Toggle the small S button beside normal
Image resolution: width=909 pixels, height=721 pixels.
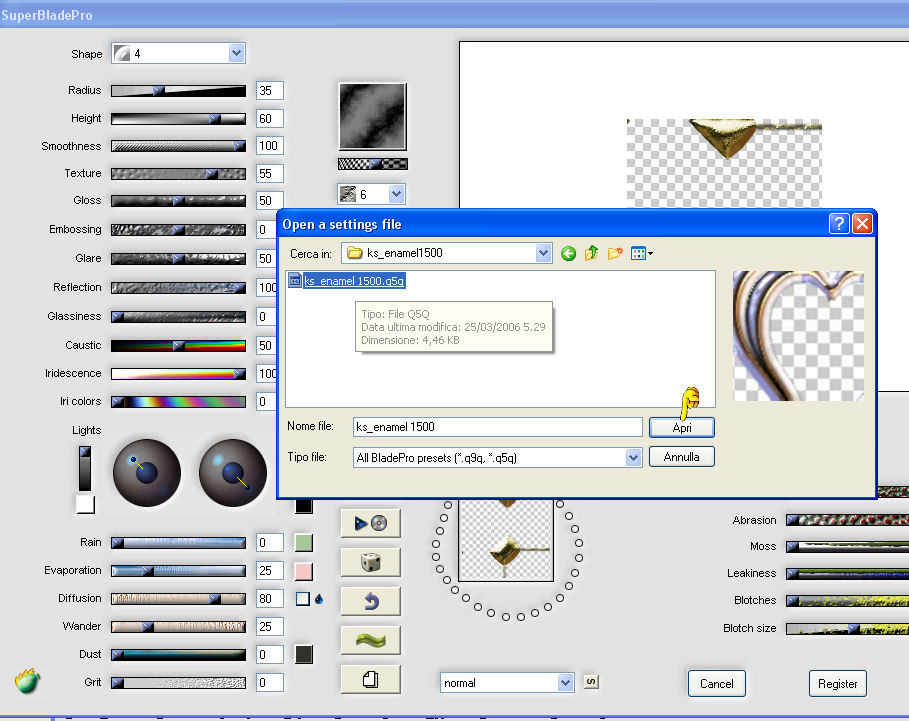click(591, 682)
